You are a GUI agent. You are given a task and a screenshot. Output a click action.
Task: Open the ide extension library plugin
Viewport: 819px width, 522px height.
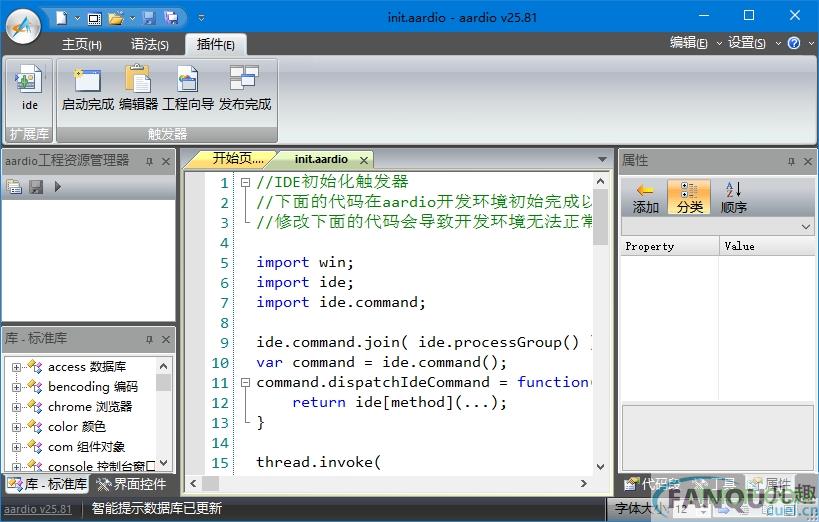[x=29, y=88]
